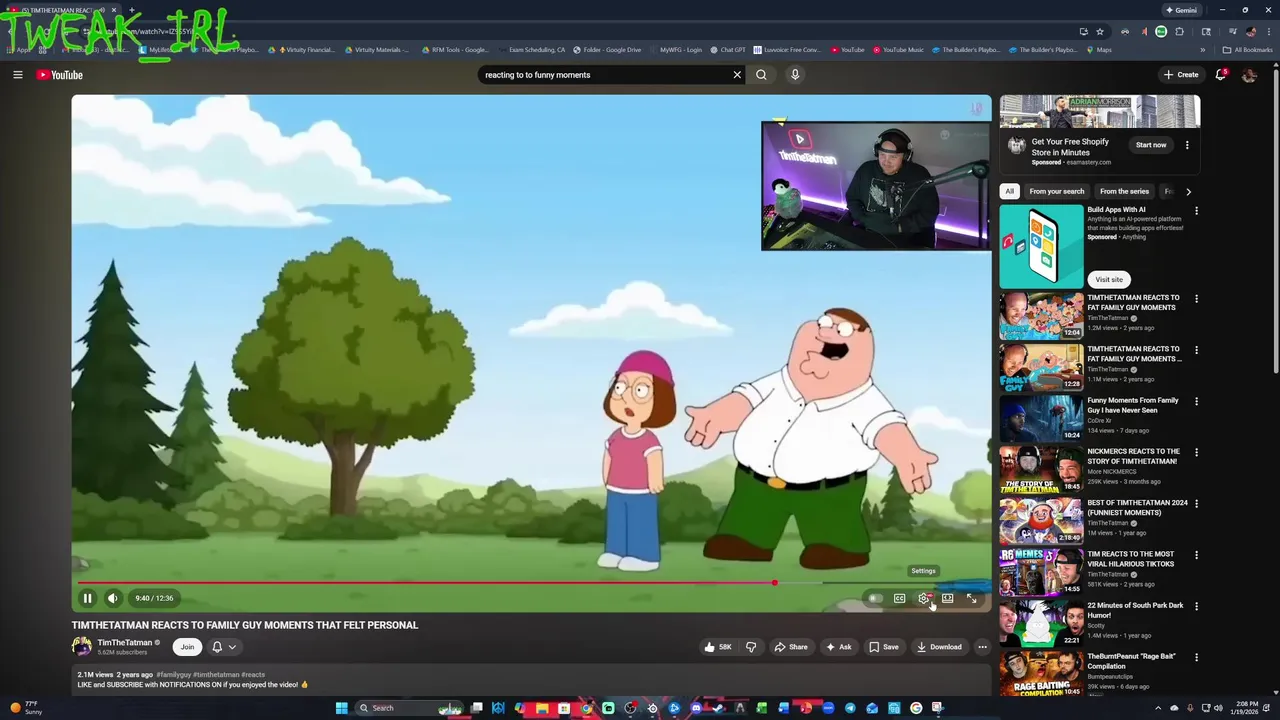Open Gemini button in Chrome
Screen dimensions: 1280x720
pyautogui.click(x=1181, y=10)
